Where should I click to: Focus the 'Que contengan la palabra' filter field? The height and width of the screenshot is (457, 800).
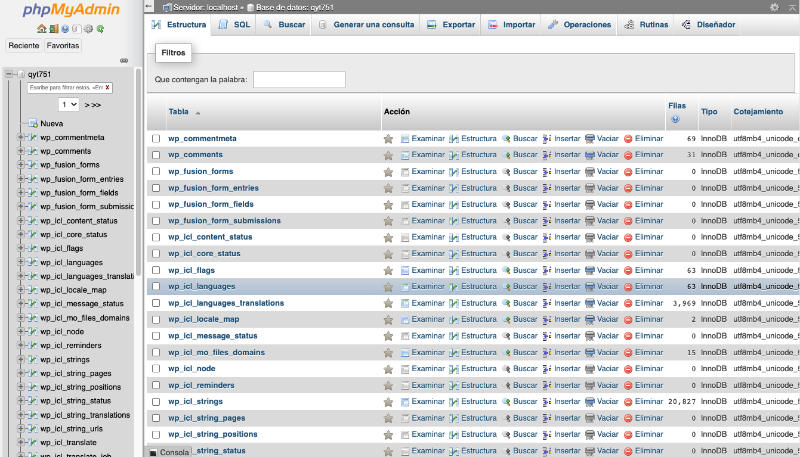(x=299, y=80)
